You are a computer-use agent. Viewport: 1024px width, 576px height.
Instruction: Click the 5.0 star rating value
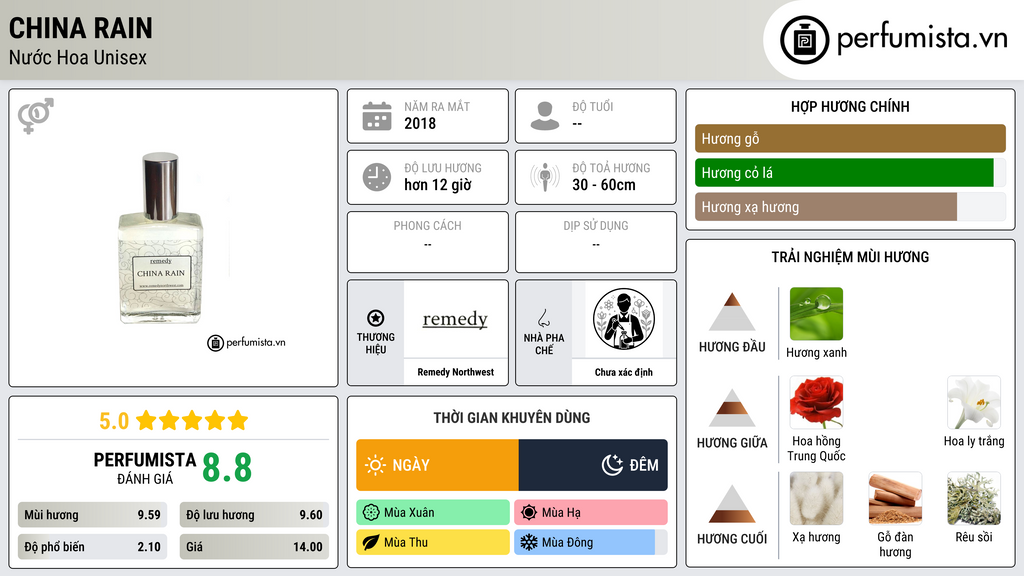tap(114, 421)
